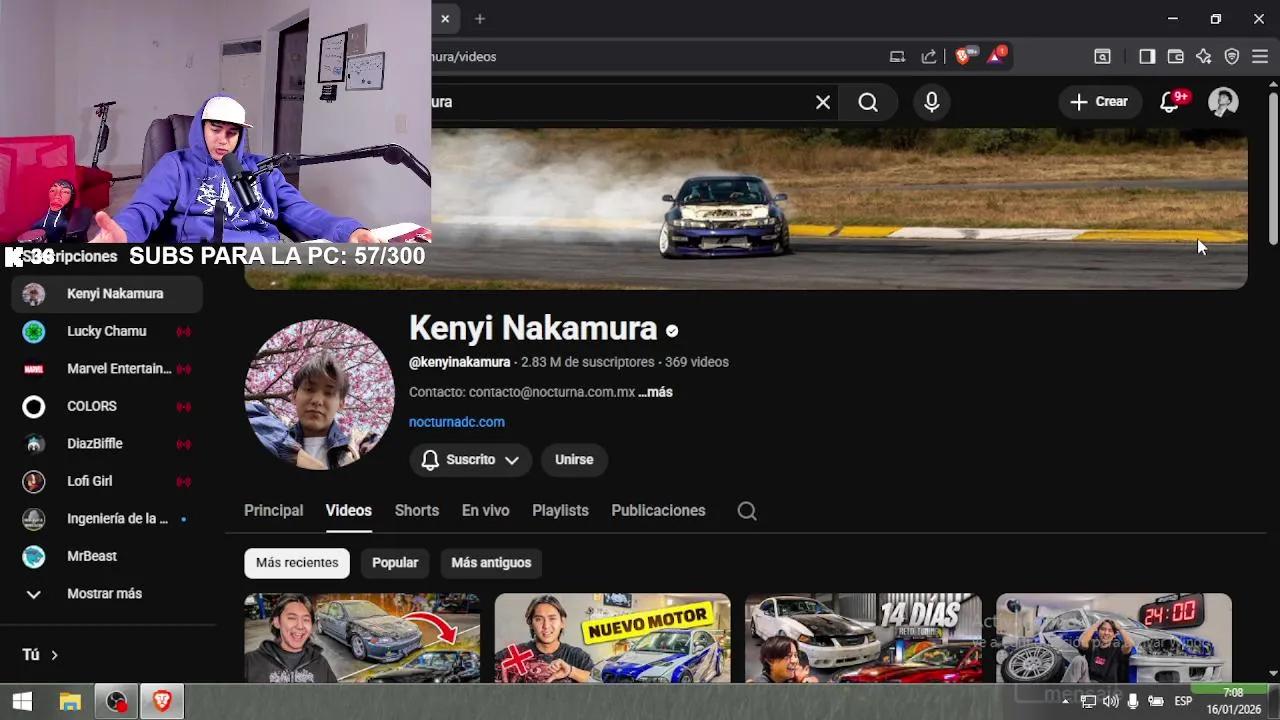Open Brave Rewards triangle icon
1280x720 pixels.
[x=996, y=57]
